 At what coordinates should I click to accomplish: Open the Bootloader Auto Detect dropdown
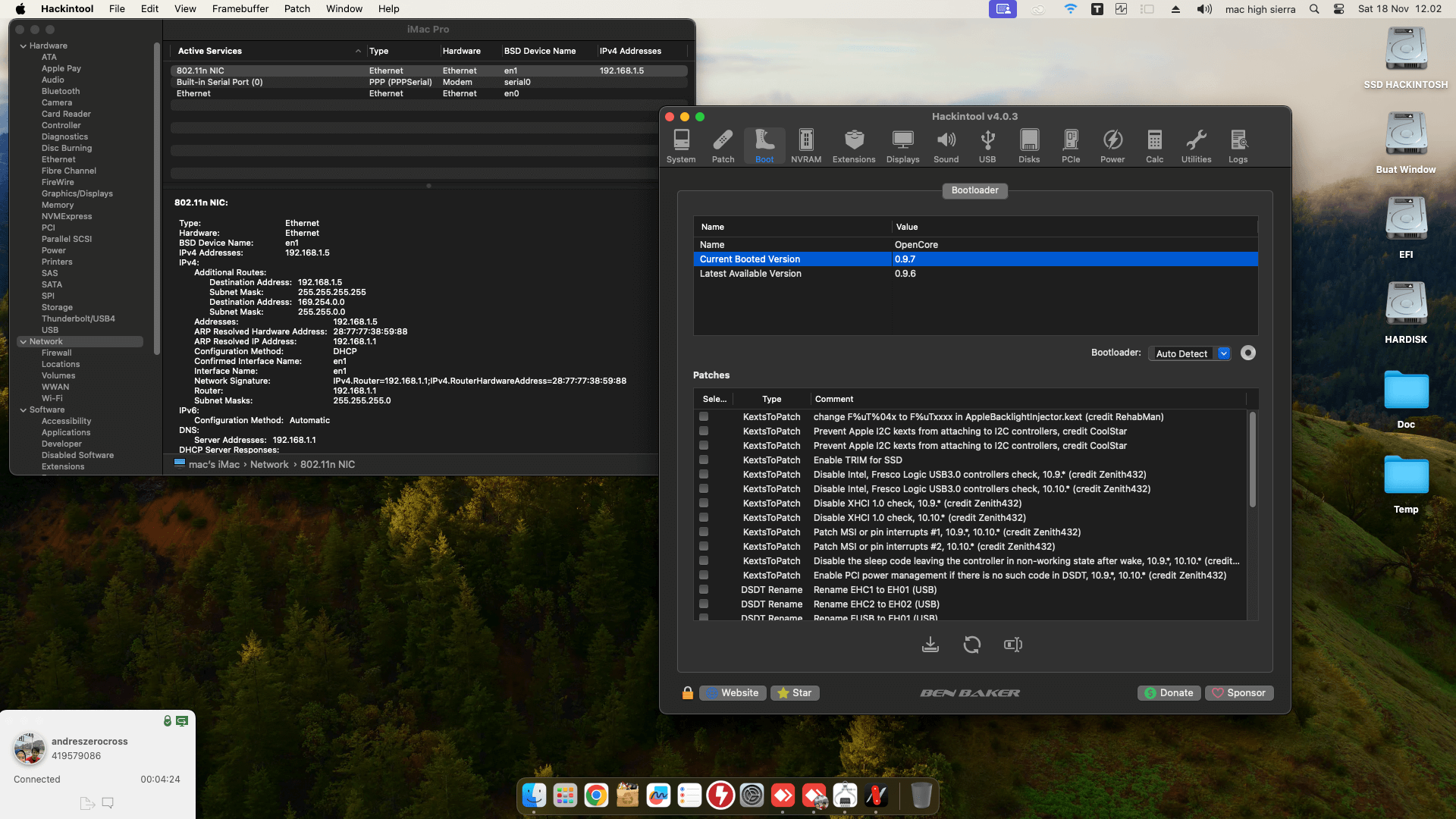[1189, 353]
